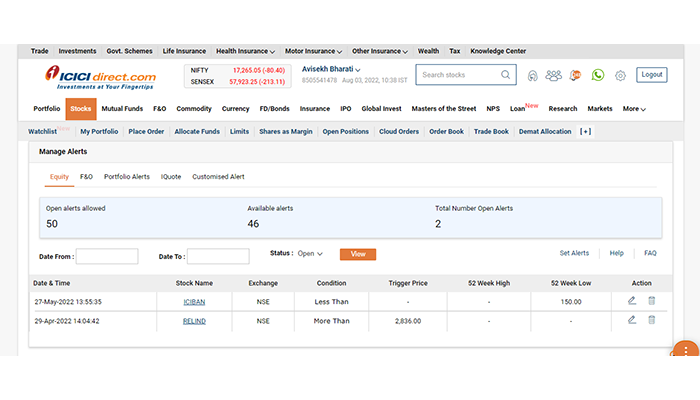The width and height of the screenshot is (700, 400).
Task: Expand the More menu in navigation
Action: click(634, 108)
